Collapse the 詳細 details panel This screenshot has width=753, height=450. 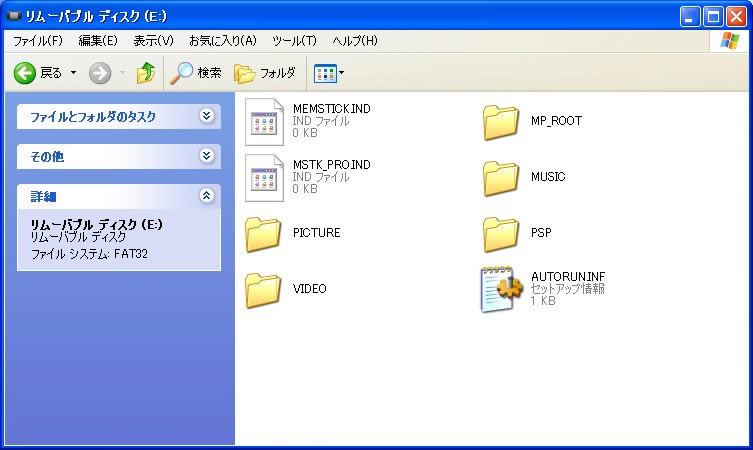pos(206,196)
